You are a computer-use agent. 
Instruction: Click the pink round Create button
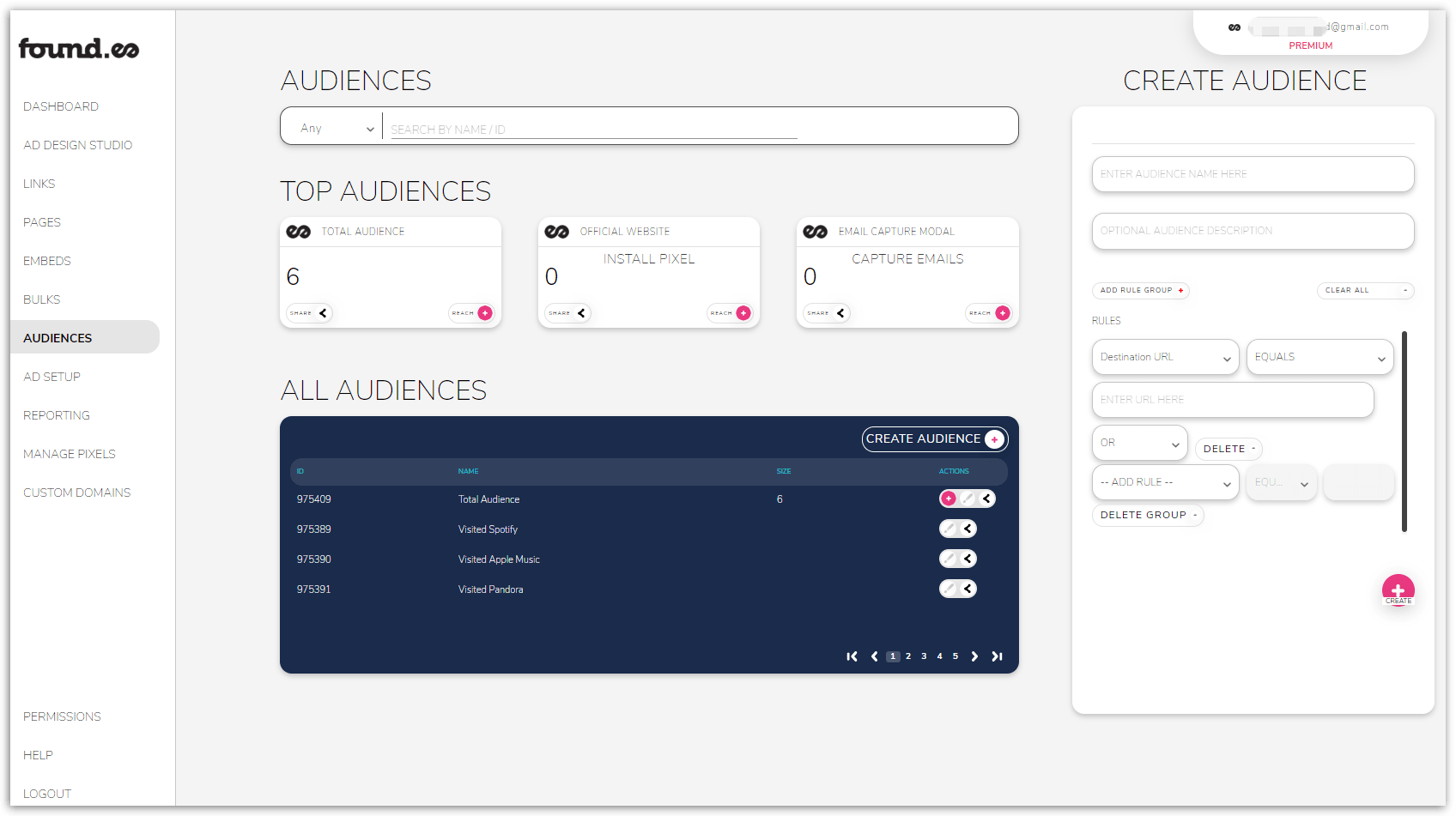coord(1398,589)
